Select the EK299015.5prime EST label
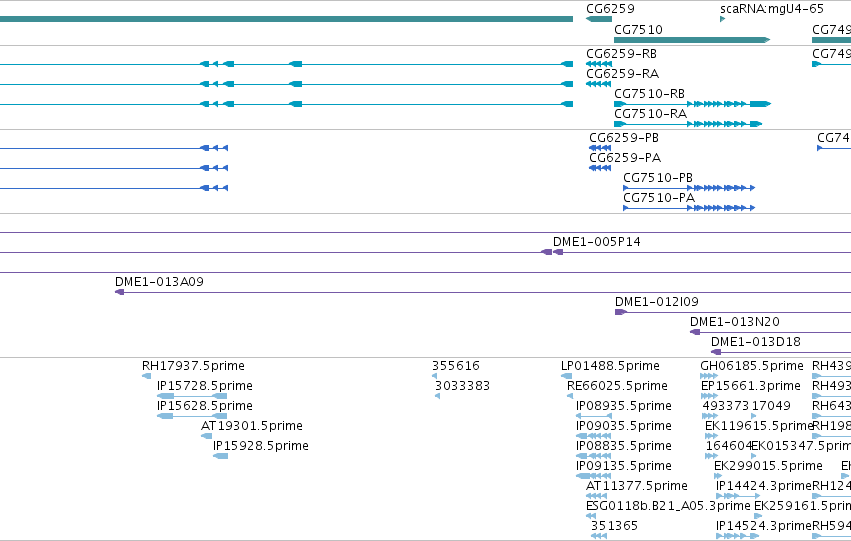 pyautogui.click(x=768, y=466)
